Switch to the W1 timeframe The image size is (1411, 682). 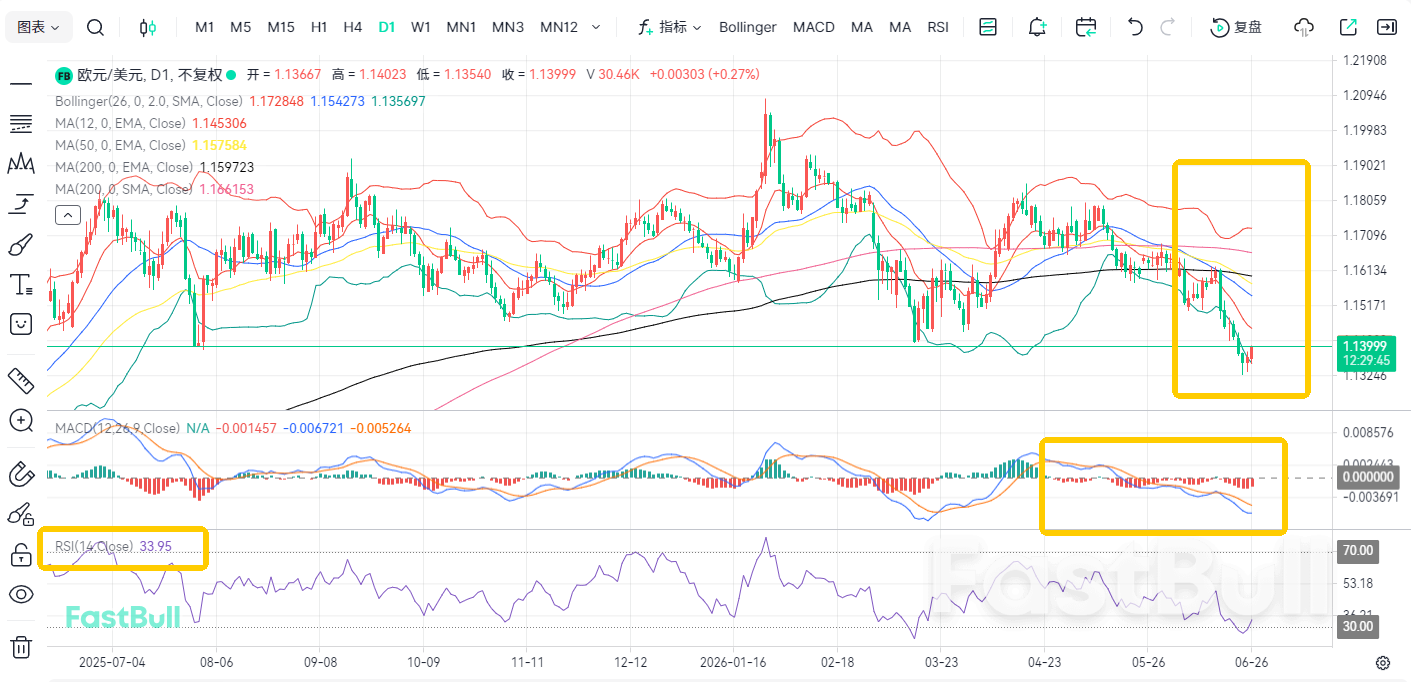[421, 27]
